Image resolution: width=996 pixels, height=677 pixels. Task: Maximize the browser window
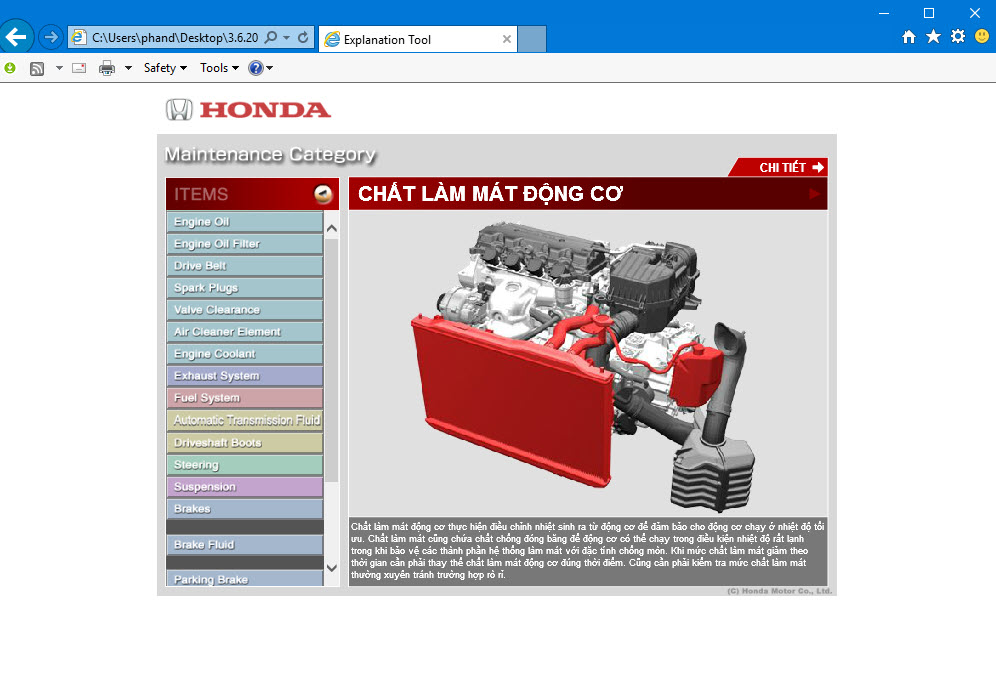tap(929, 13)
